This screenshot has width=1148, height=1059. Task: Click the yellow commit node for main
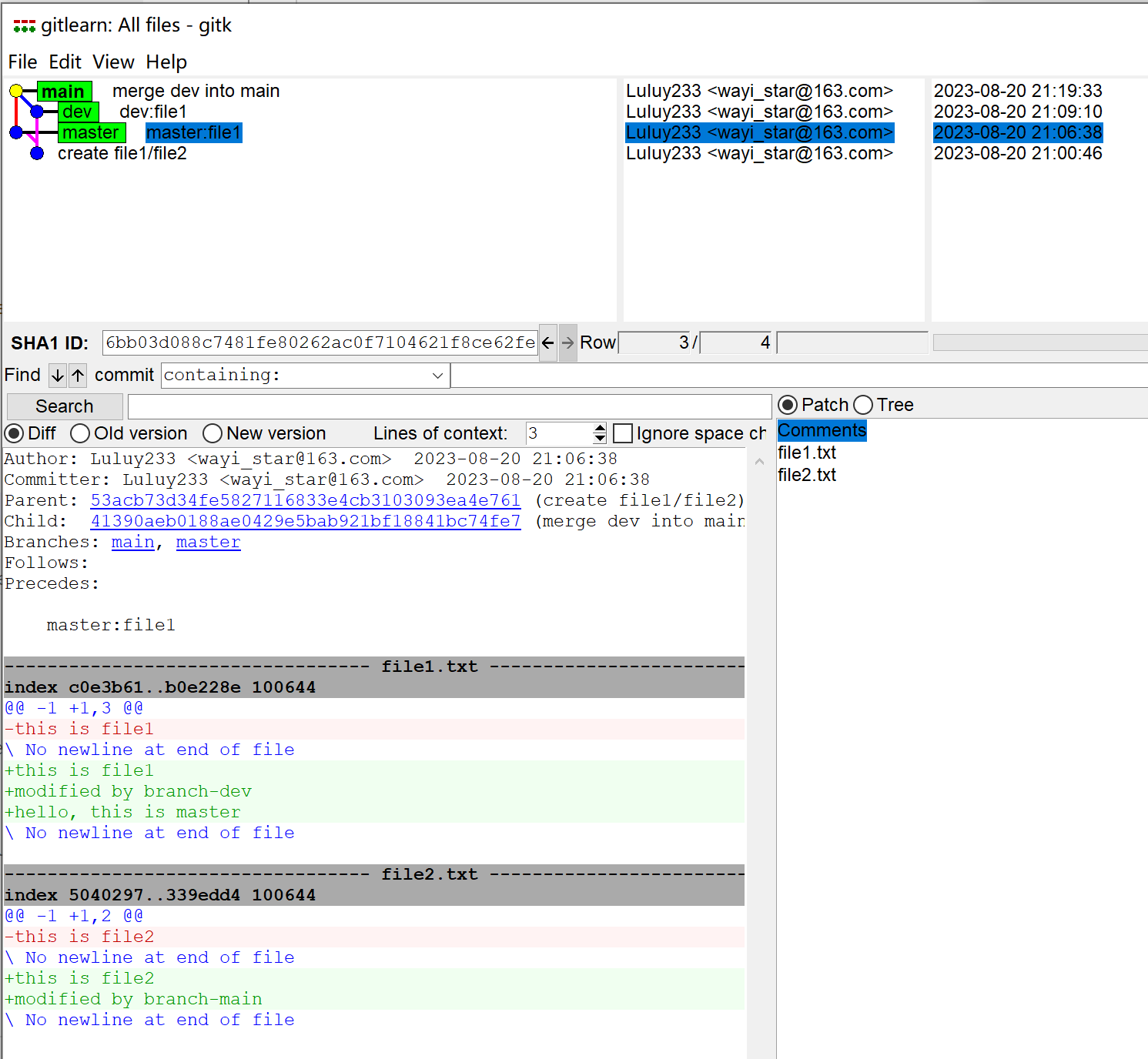click(16, 92)
